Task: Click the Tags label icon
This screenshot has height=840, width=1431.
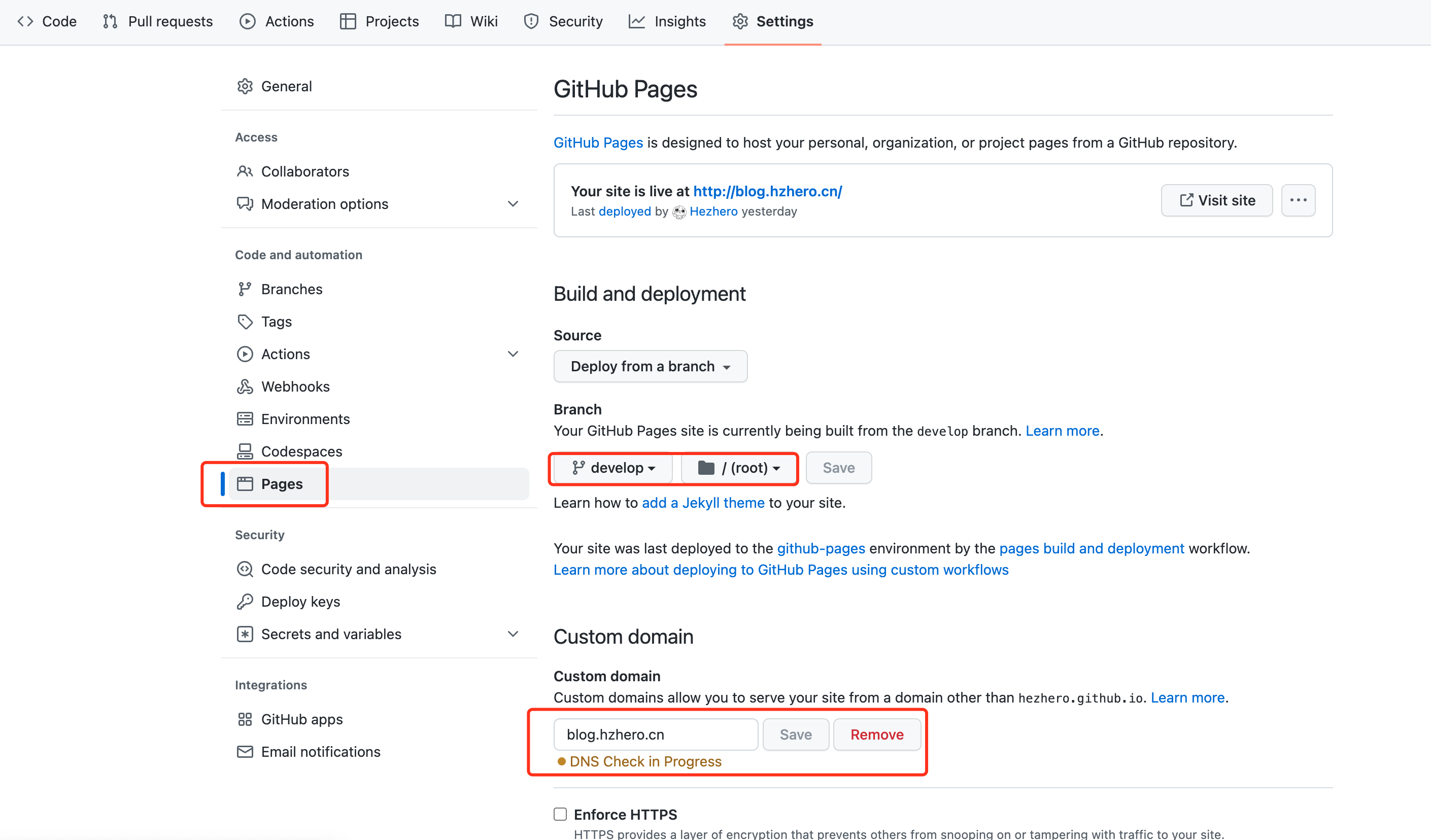Action: 245,322
